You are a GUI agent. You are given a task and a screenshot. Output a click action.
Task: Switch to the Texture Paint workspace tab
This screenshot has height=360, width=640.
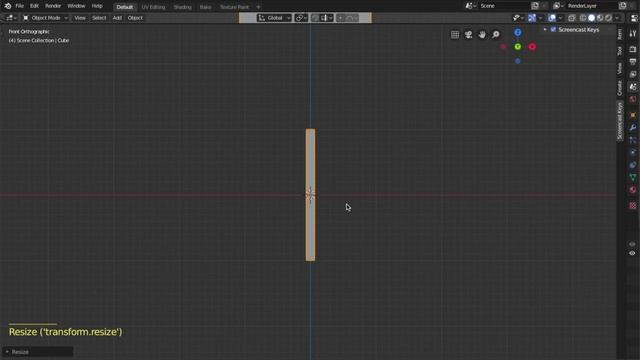[x=234, y=7]
